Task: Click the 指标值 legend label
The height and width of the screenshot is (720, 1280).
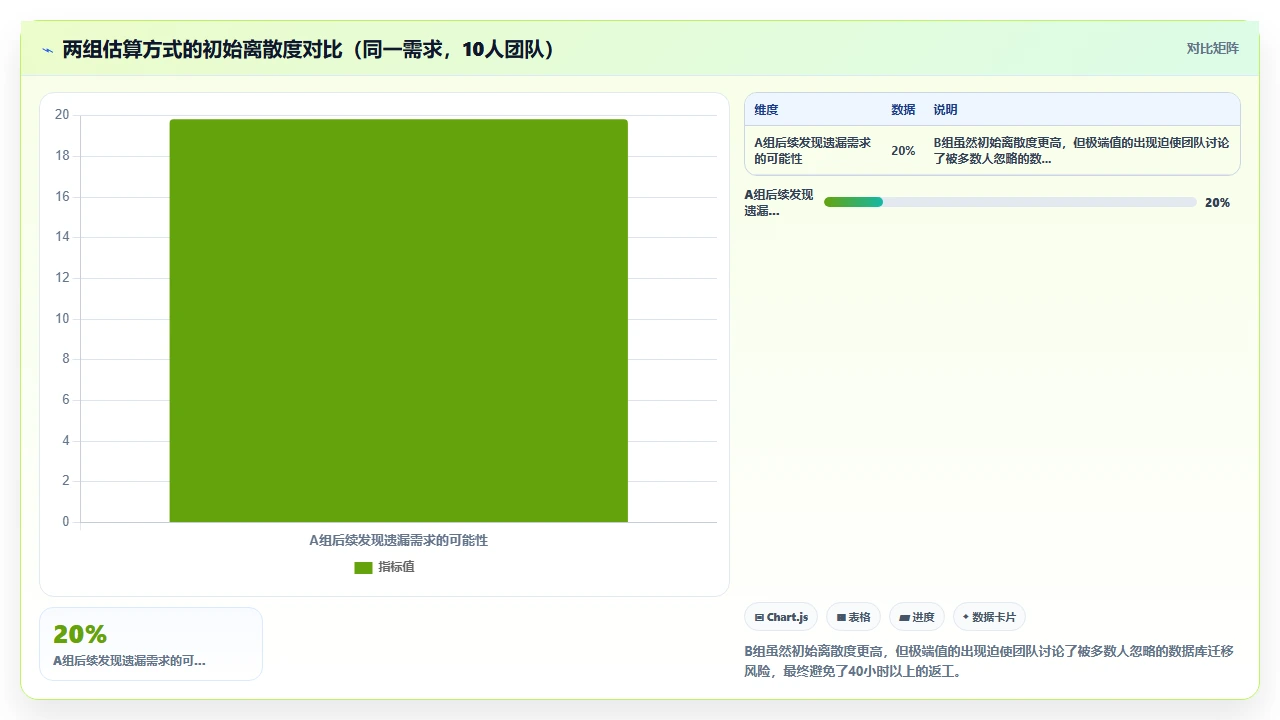Action: [x=396, y=567]
